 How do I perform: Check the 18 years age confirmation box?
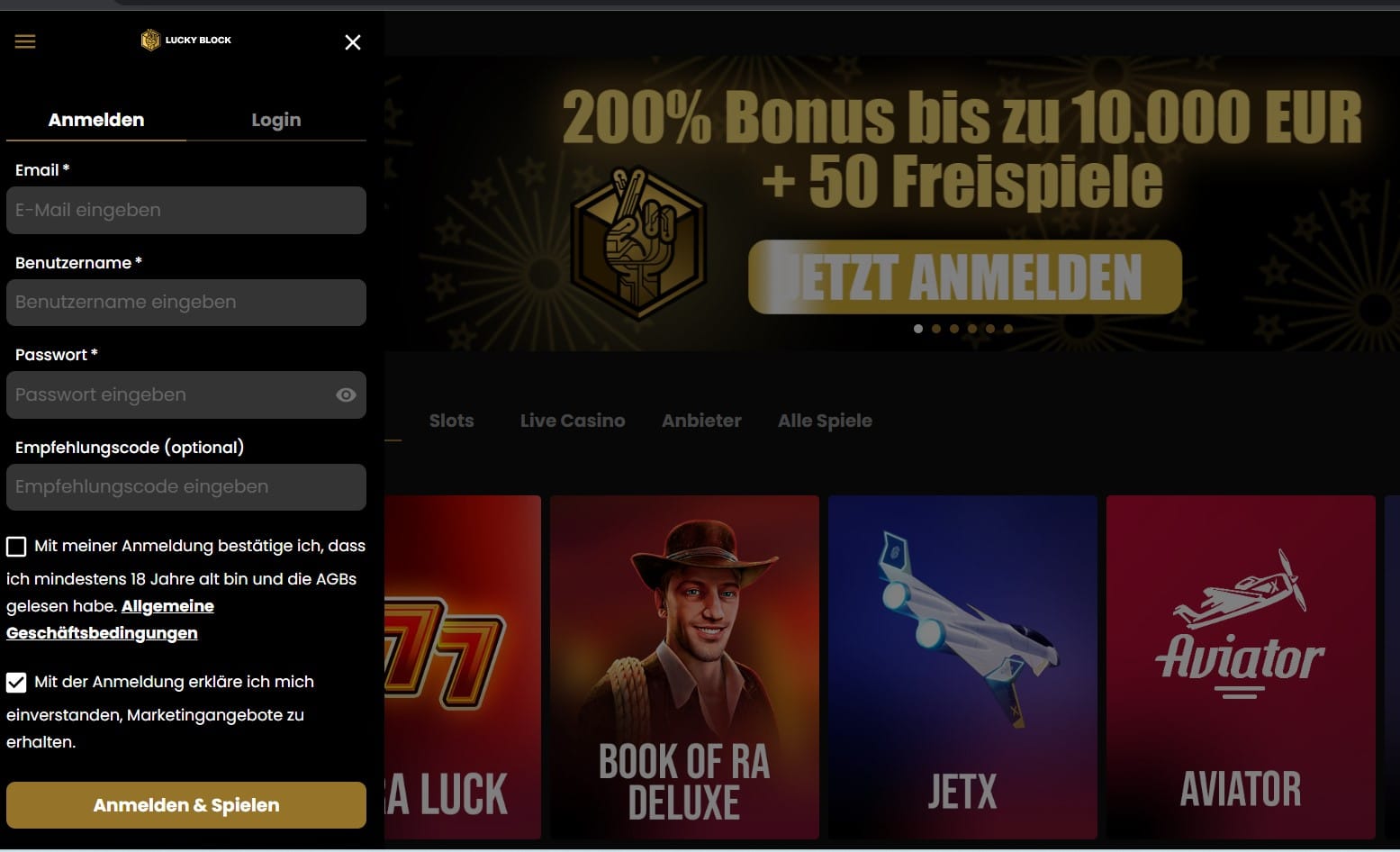click(x=16, y=547)
